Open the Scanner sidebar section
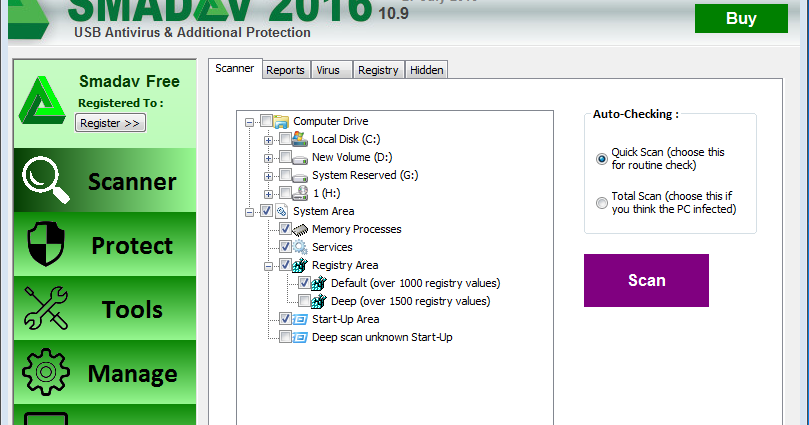Viewport: 809px width, 425px height. pyautogui.click(x=105, y=180)
